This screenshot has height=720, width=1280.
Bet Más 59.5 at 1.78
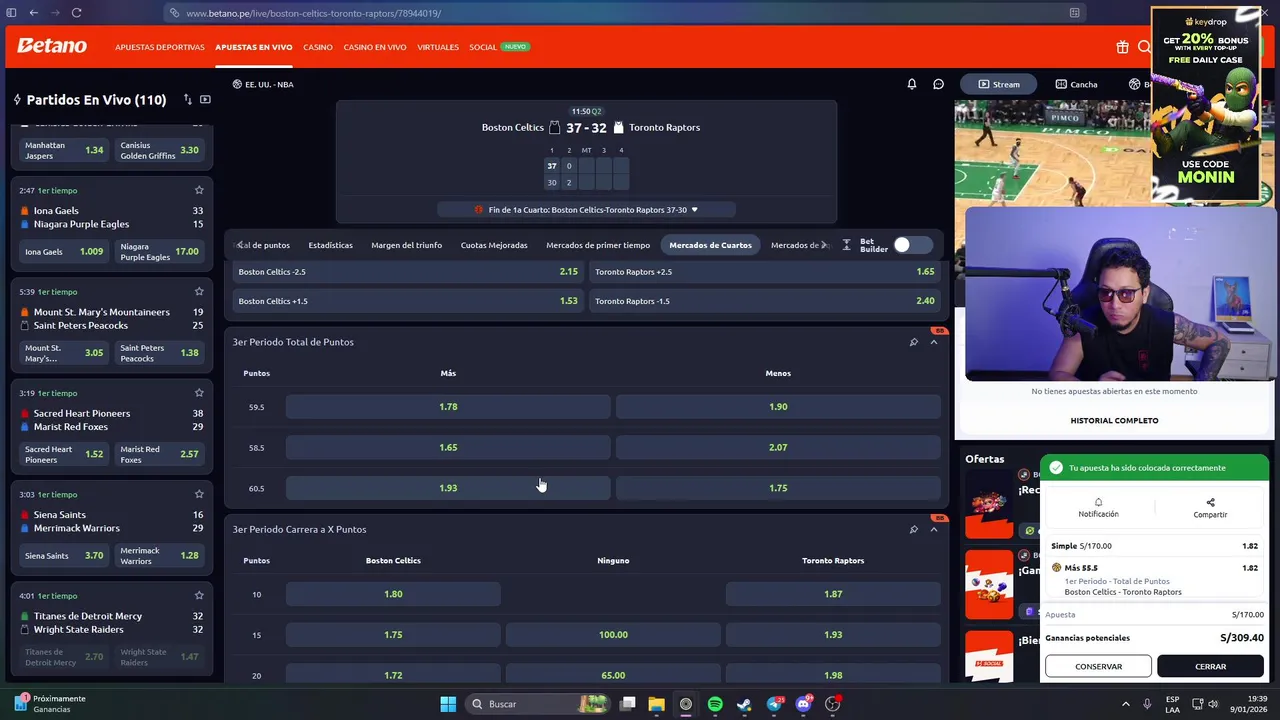pos(448,407)
